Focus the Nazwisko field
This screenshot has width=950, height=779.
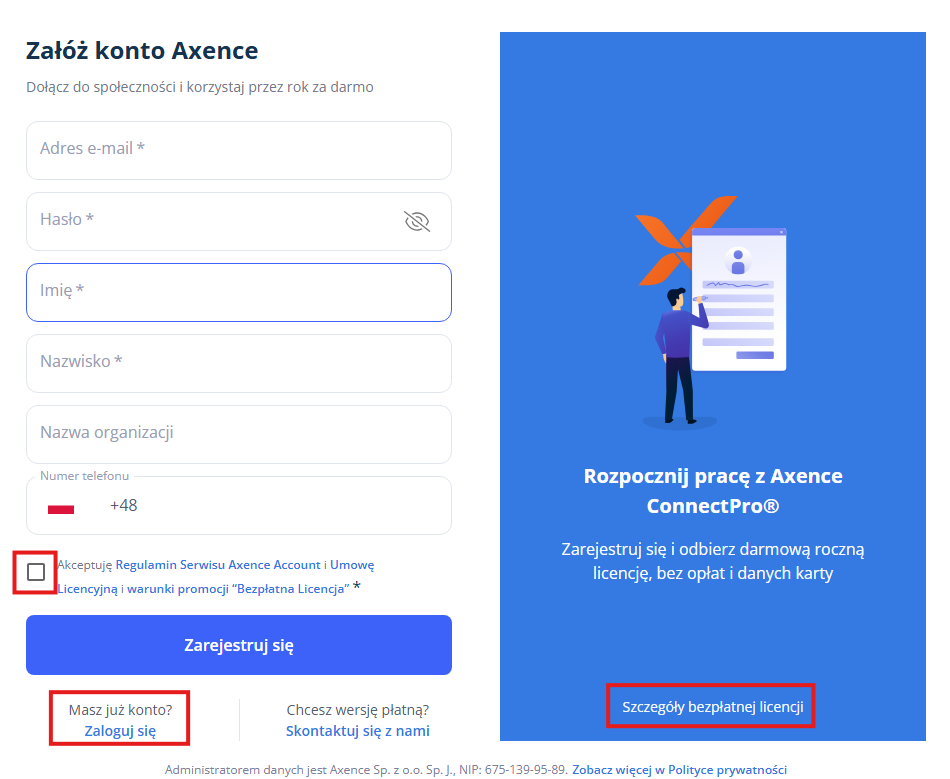[238, 362]
